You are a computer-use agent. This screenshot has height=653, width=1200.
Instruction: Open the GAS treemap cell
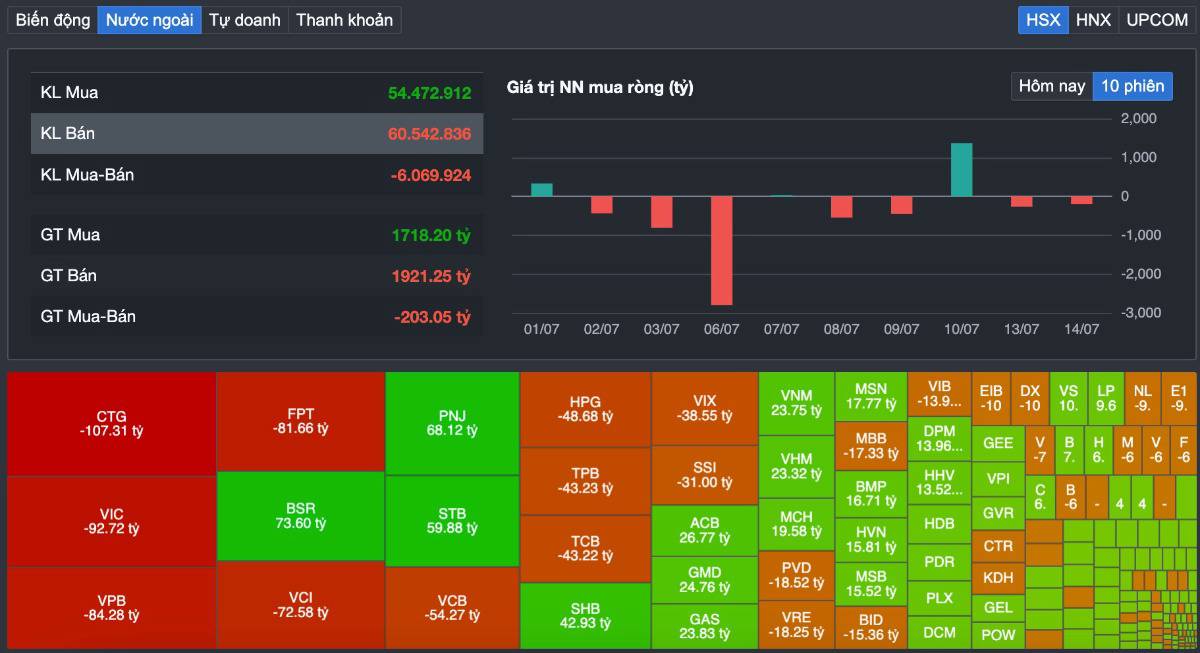[704, 627]
